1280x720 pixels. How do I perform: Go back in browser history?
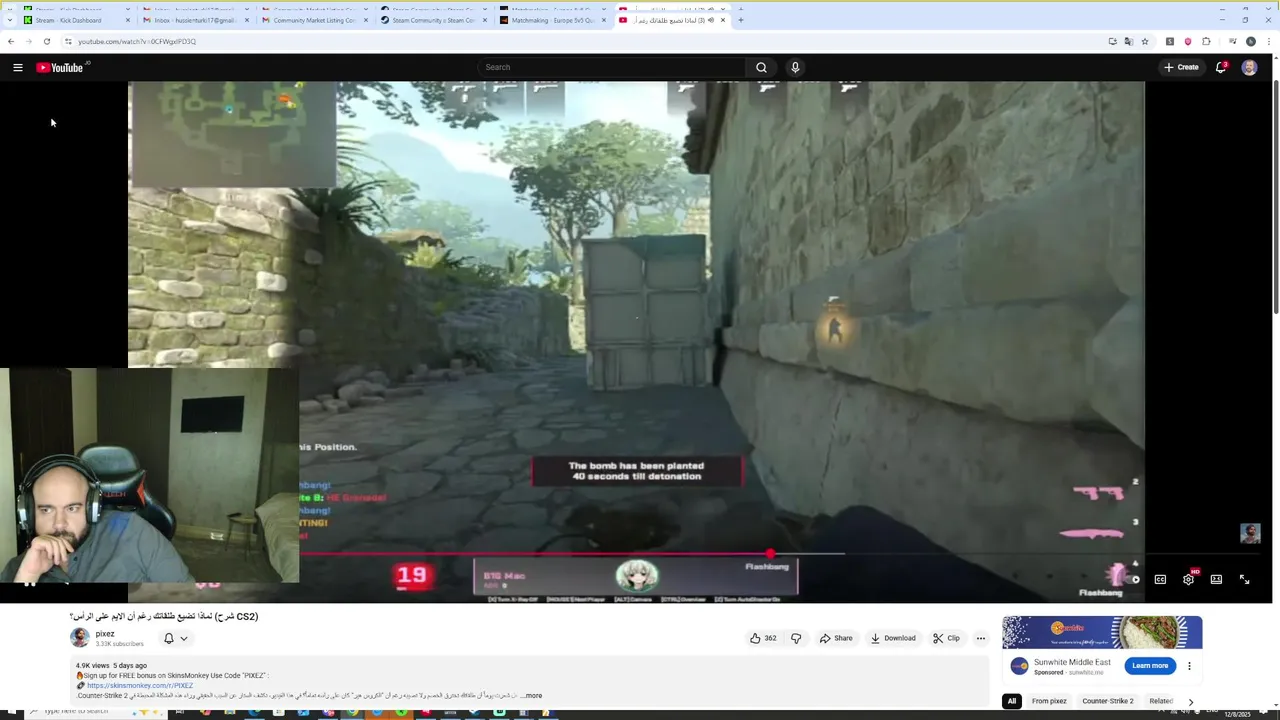tap(11, 41)
